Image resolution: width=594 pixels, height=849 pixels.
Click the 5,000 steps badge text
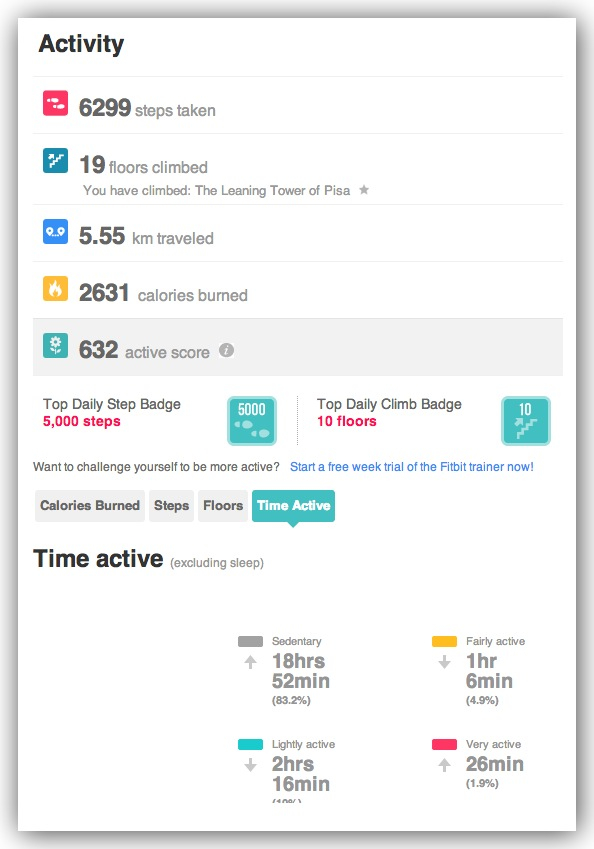click(82, 421)
